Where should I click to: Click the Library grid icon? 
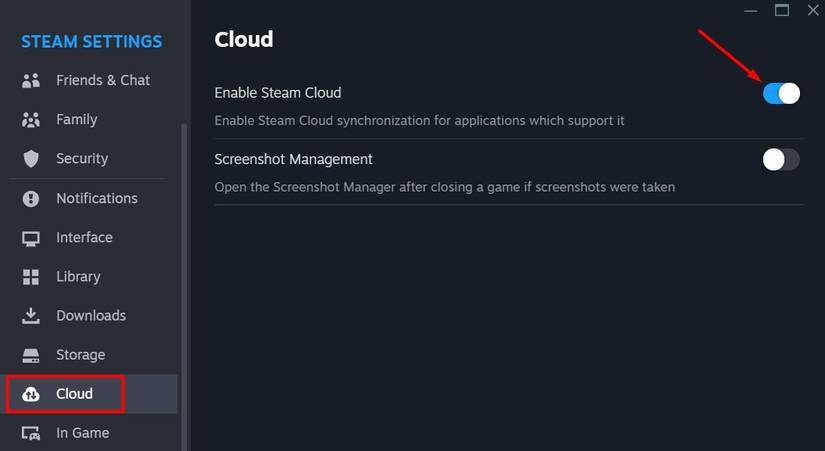point(31,277)
